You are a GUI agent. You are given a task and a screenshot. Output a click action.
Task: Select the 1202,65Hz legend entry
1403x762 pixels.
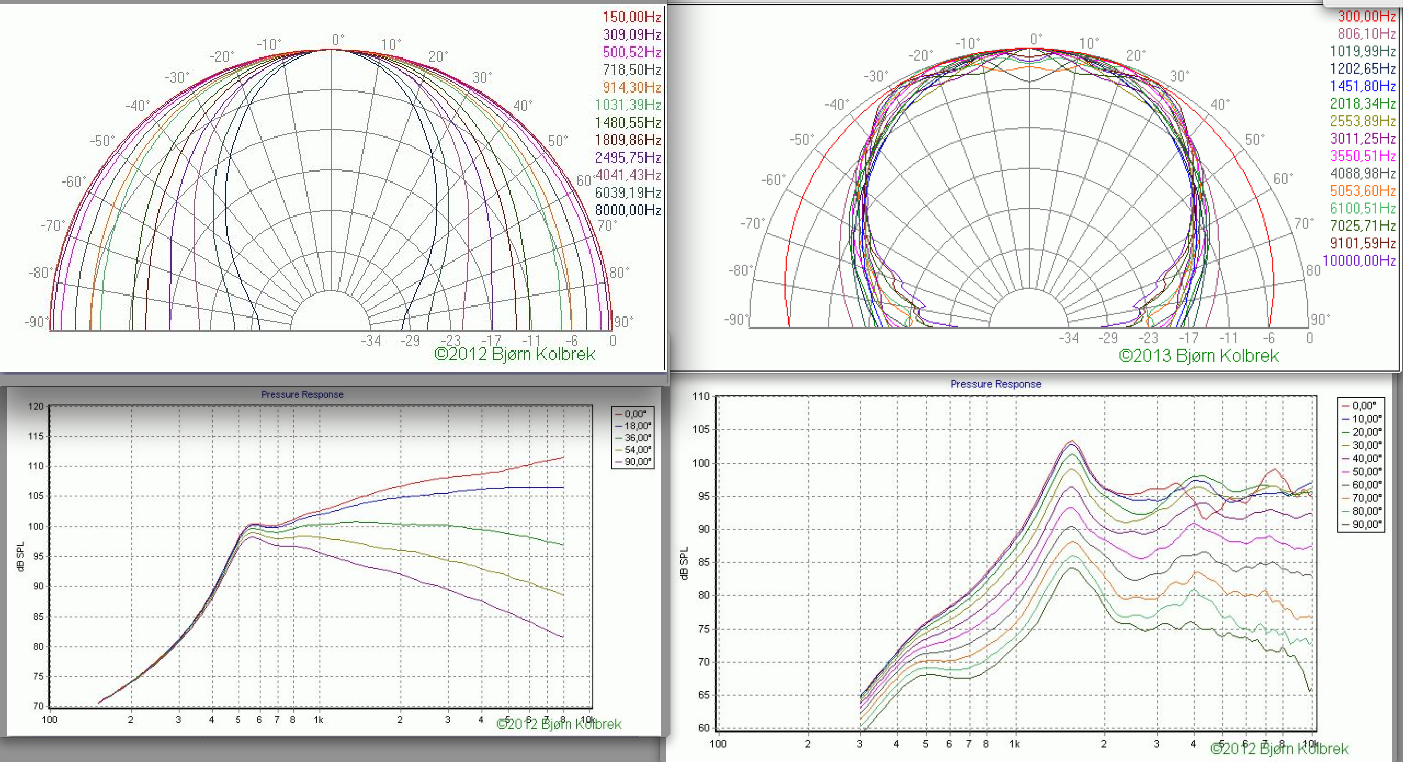coord(1363,69)
